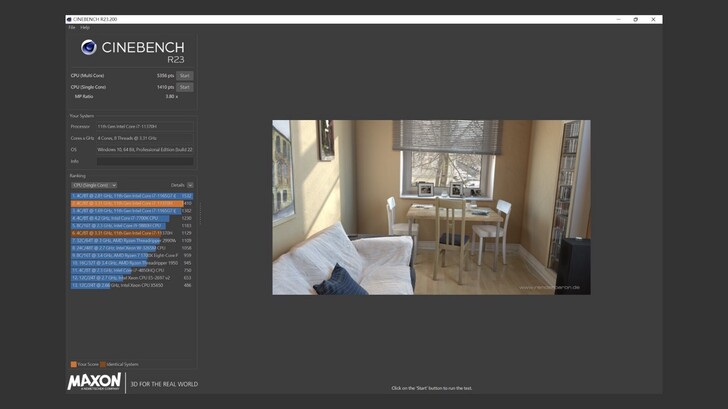Open the File menu
The image size is (728, 409).
[x=72, y=27]
